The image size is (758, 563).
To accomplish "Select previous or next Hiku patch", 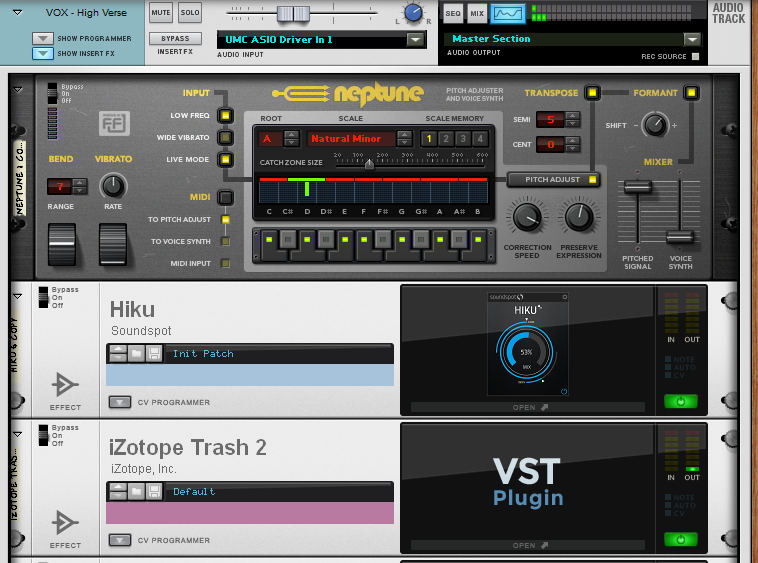I will [118, 354].
